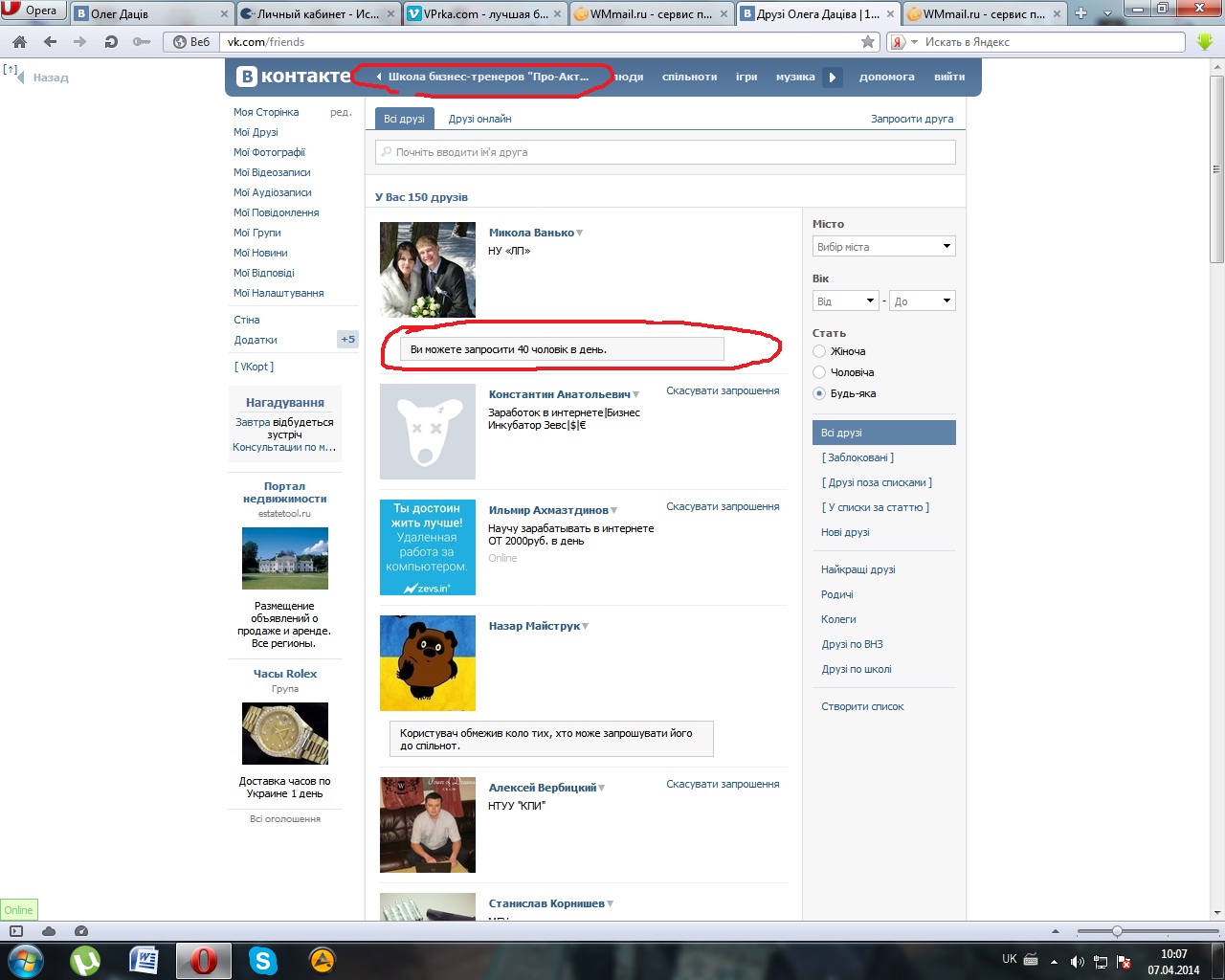Open the [ Заблоковані ] friends list
The image size is (1225, 980).
point(857,457)
